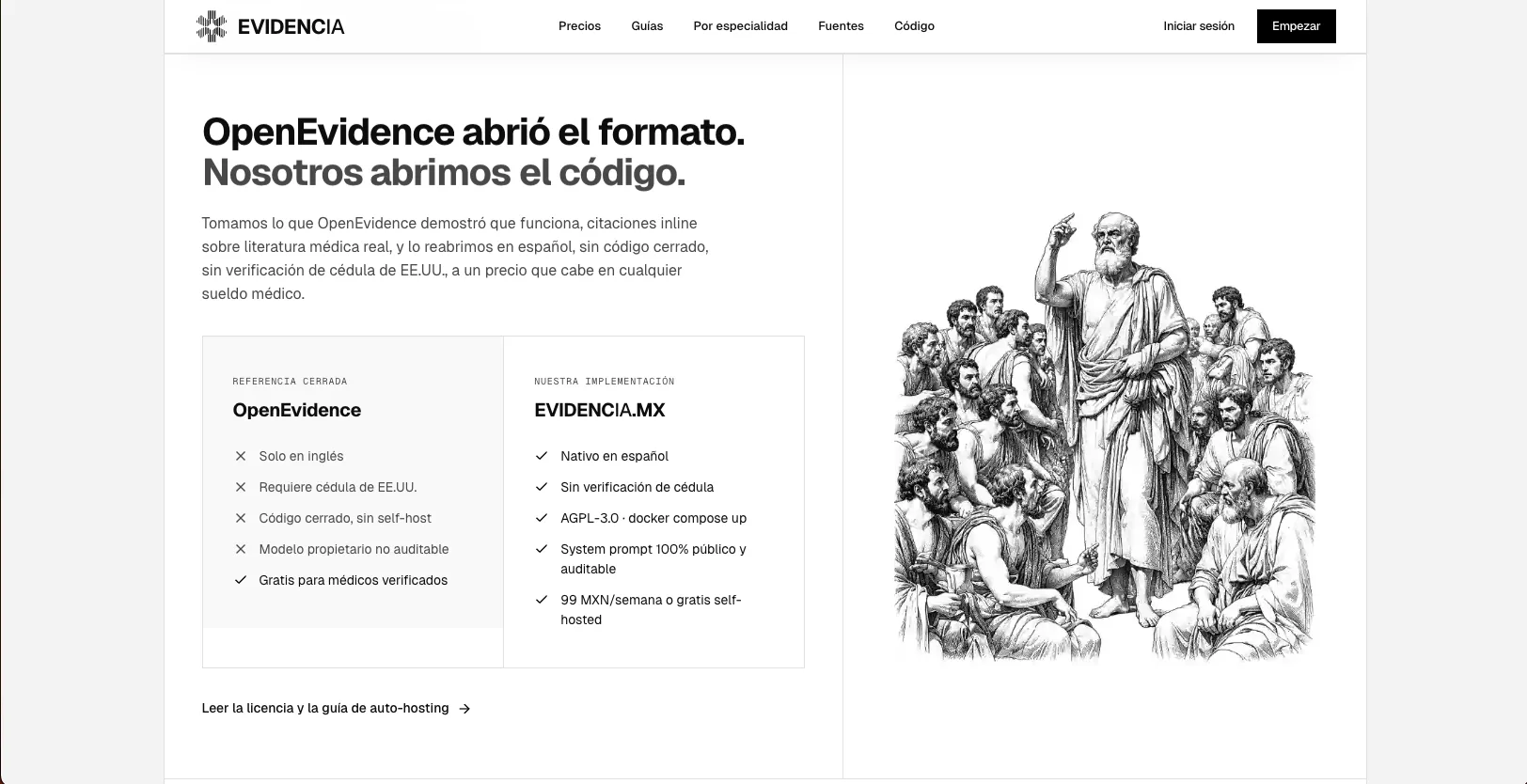This screenshot has height=784, width=1527.
Task: Click headline OpenEvidence abrió el formato
Action: point(473,133)
